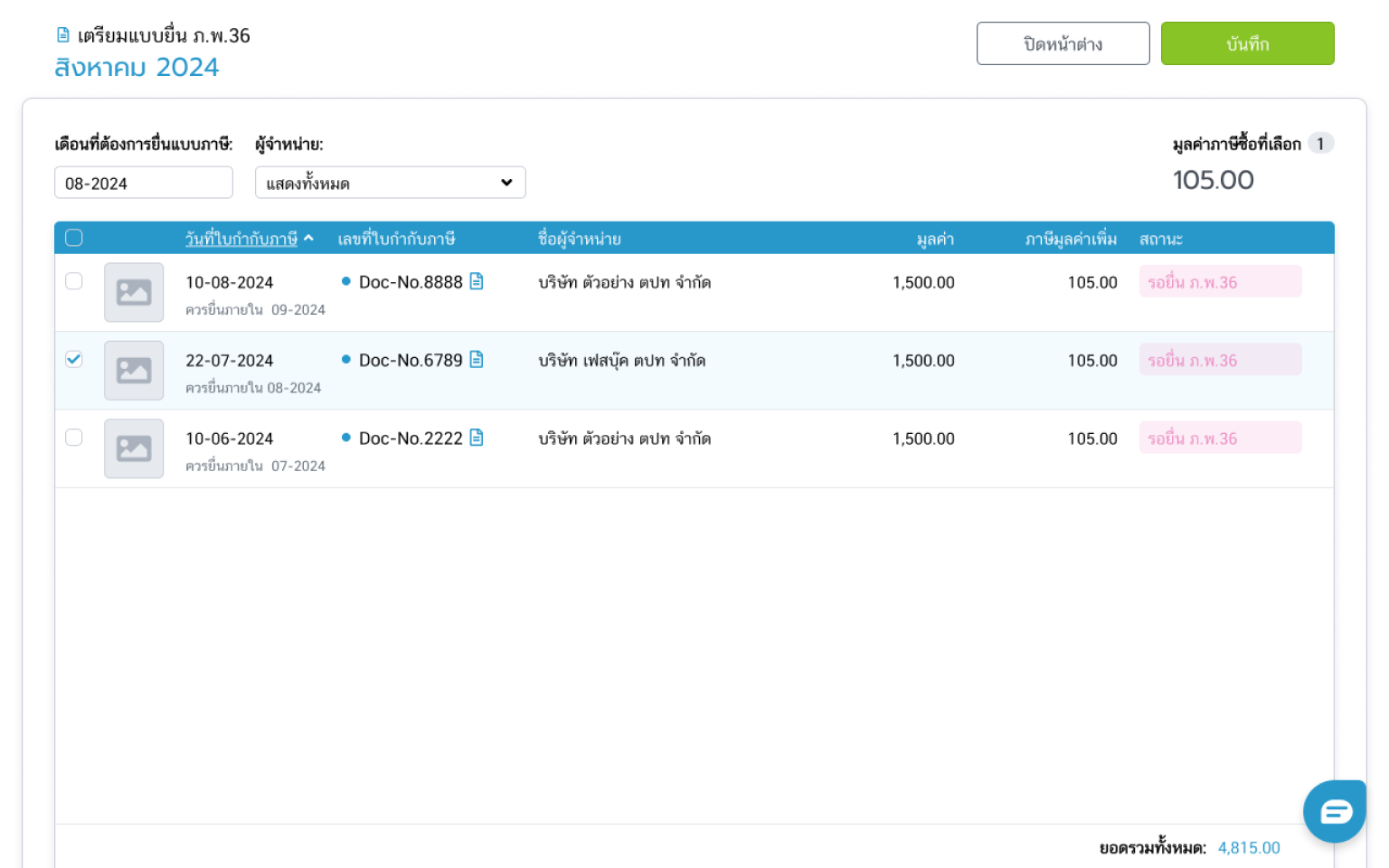The height and width of the screenshot is (868, 1389).
Task: Click image placeholder for Doc-No.2222 row
Action: coord(134,448)
